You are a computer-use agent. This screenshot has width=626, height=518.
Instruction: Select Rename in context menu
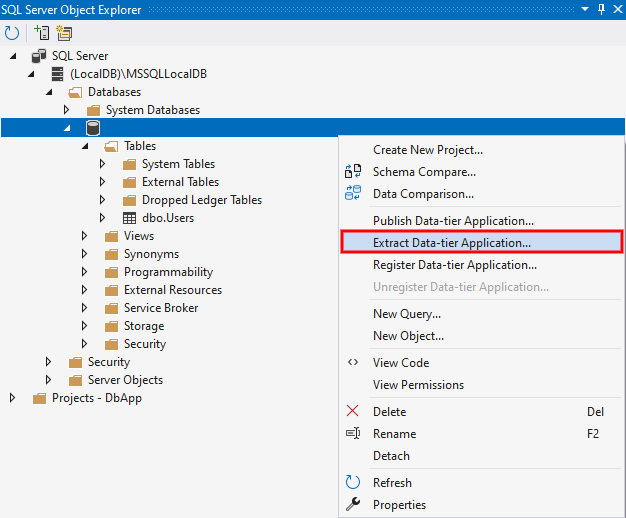[x=481, y=434]
